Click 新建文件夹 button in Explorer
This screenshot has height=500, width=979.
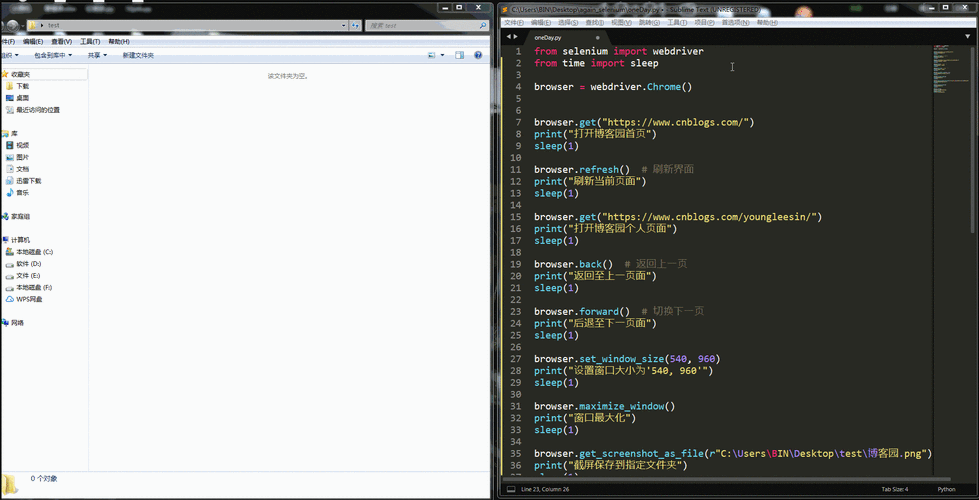point(138,56)
